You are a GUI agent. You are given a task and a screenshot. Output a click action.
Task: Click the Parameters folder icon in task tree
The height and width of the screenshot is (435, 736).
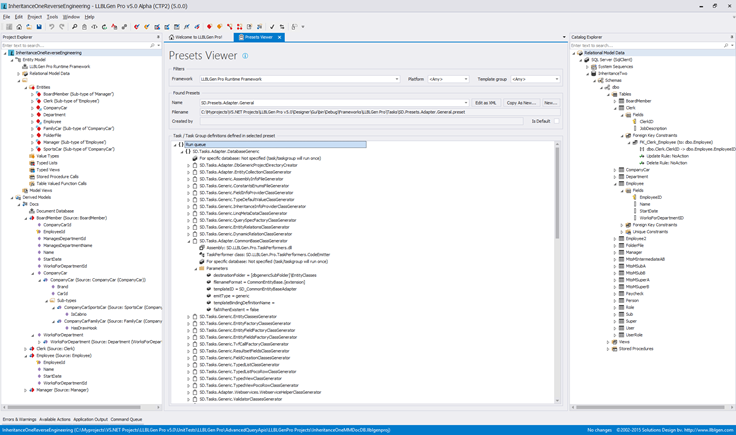(202, 268)
